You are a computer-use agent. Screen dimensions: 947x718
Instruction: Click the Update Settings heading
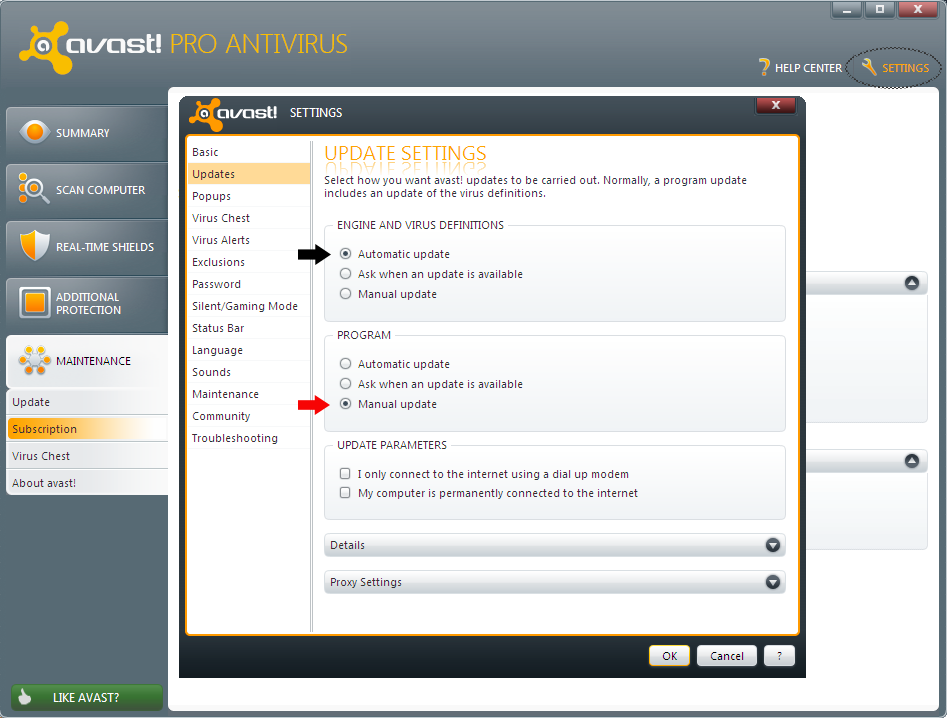[x=405, y=153]
